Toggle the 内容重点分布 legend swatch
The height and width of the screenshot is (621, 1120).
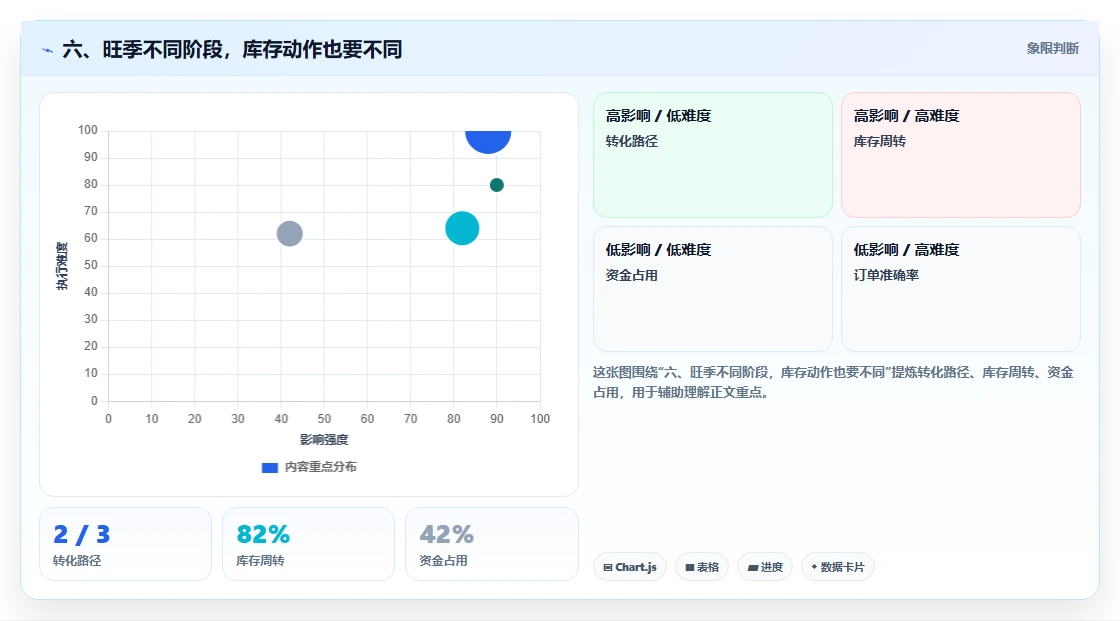point(269,467)
